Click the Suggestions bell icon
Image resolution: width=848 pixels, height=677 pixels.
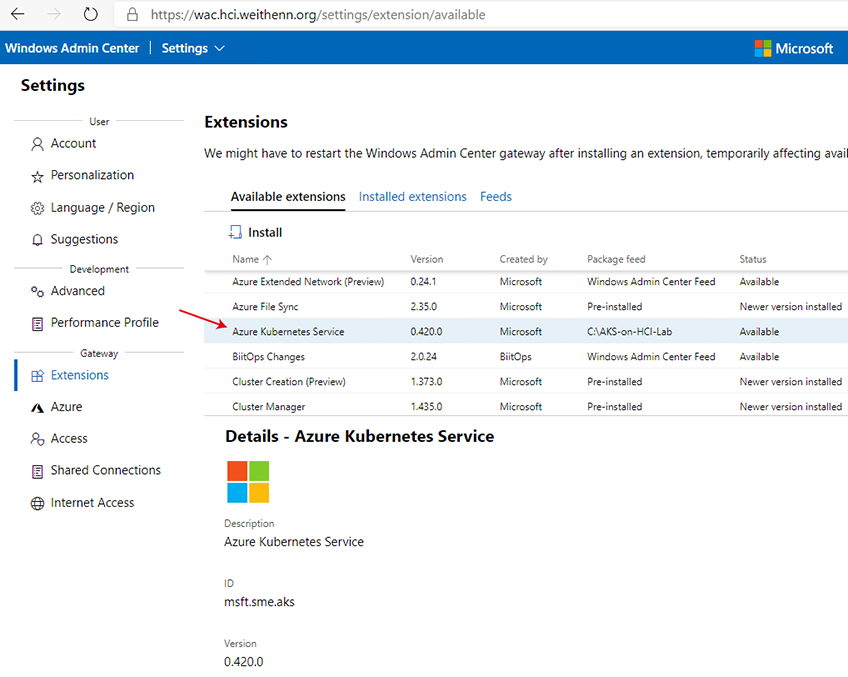[x=37, y=240]
